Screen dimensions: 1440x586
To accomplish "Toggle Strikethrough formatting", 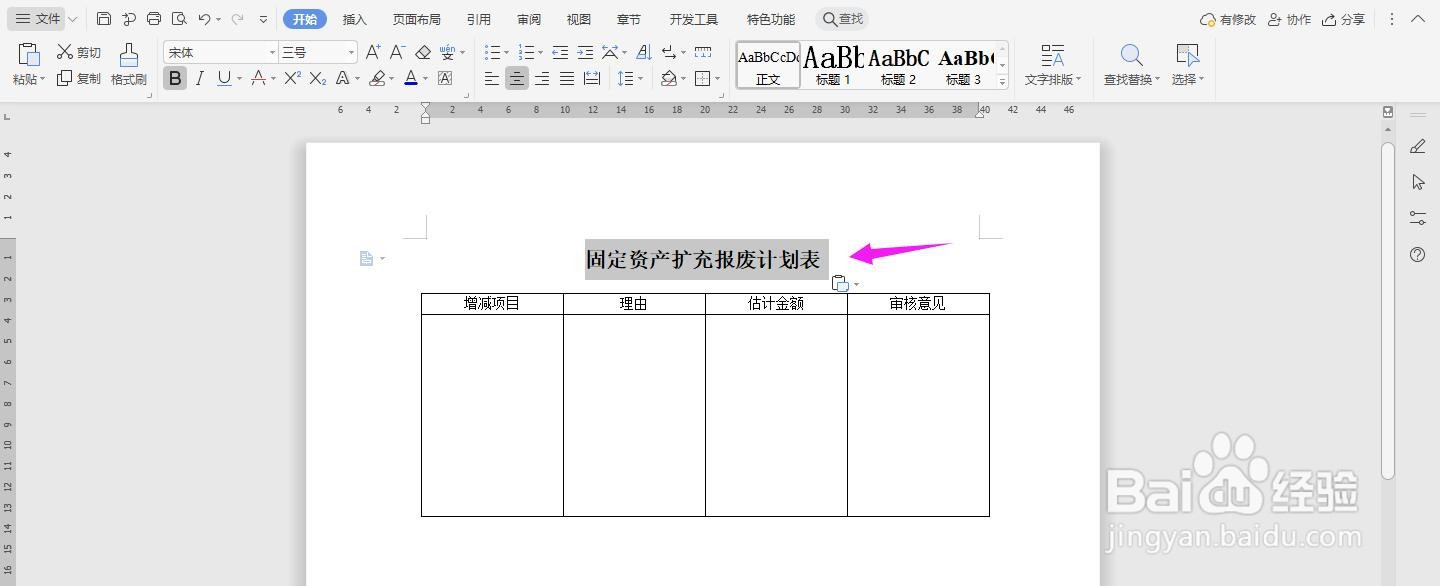I will coord(258,78).
